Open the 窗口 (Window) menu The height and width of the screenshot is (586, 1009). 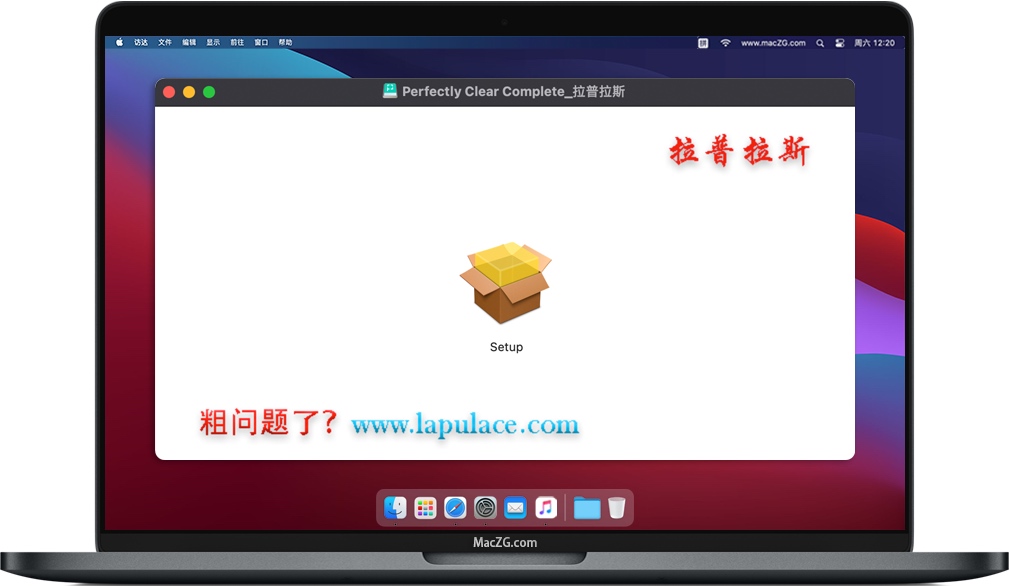pos(261,43)
